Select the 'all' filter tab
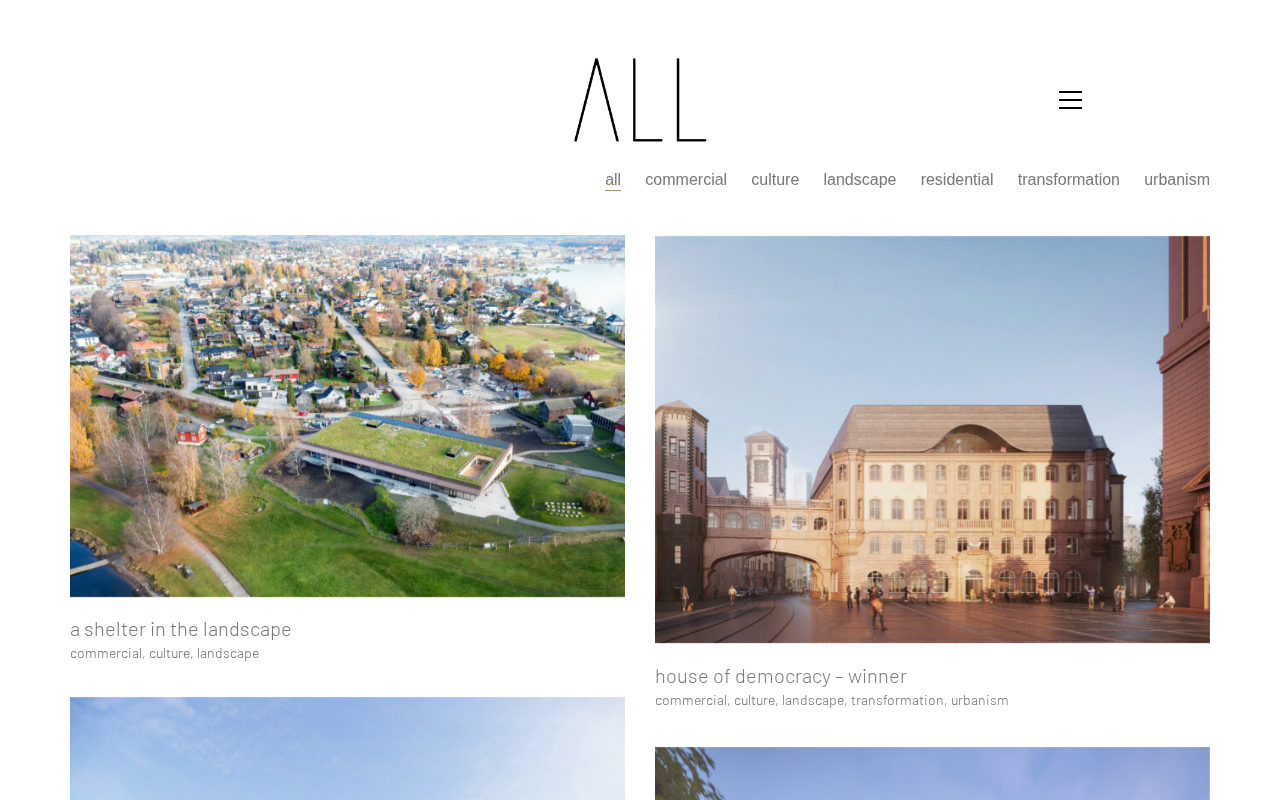 pos(613,180)
